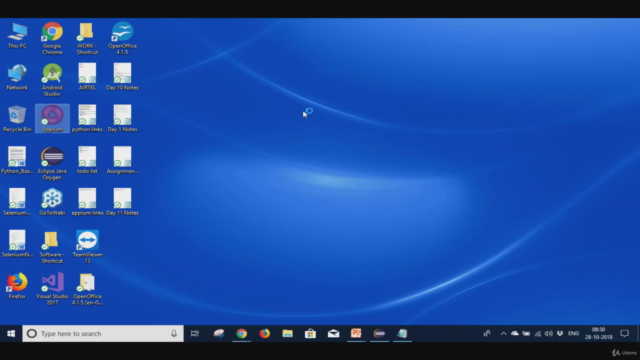This screenshot has width=640, height=360.
Task: Select the Android Studio desktop icon
Action: click(52, 80)
